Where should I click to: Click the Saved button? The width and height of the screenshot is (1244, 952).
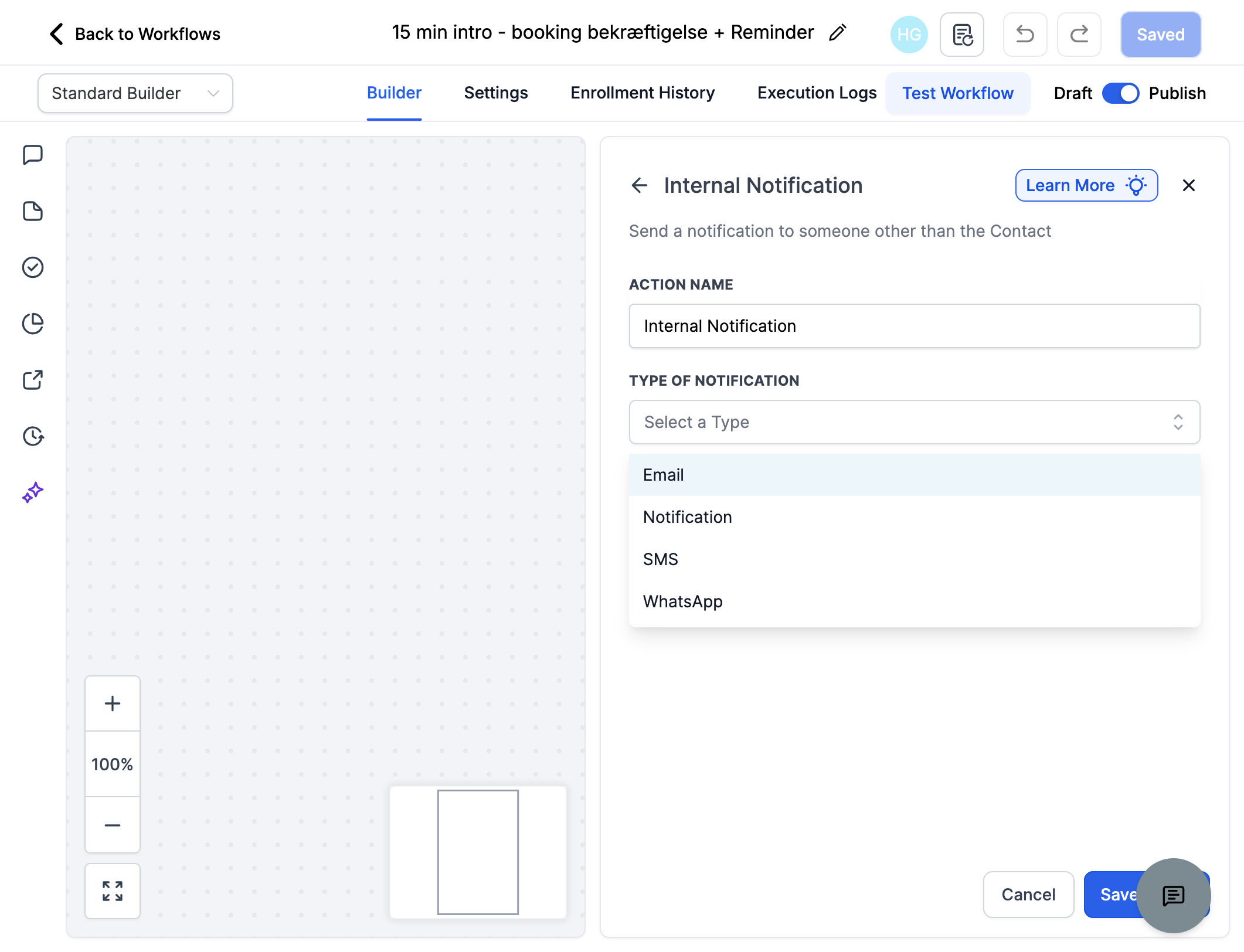(x=1161, y=35)
